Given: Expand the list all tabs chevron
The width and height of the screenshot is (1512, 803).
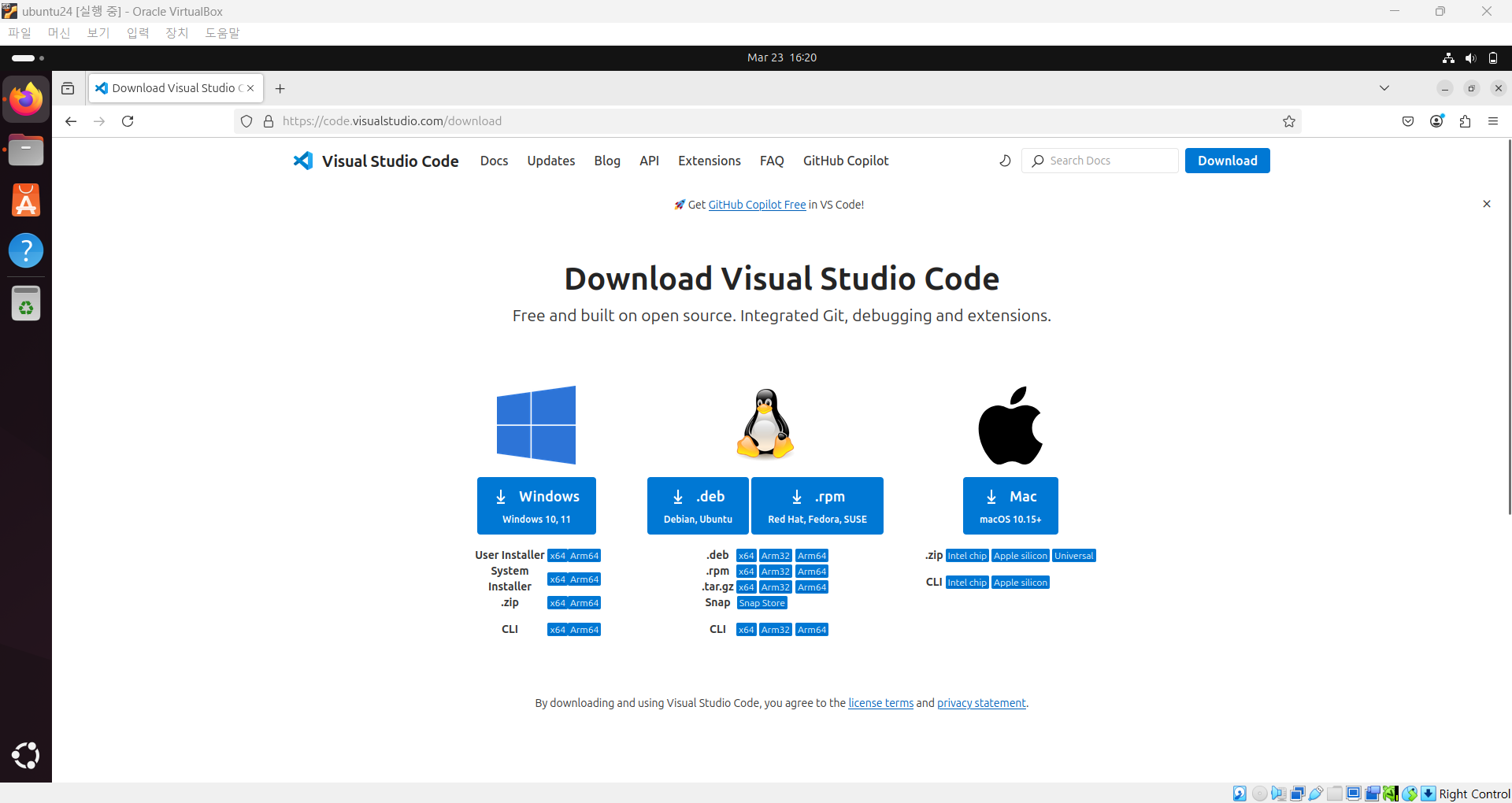Looking at the screenshot, I should click(x=1384, y=88).
